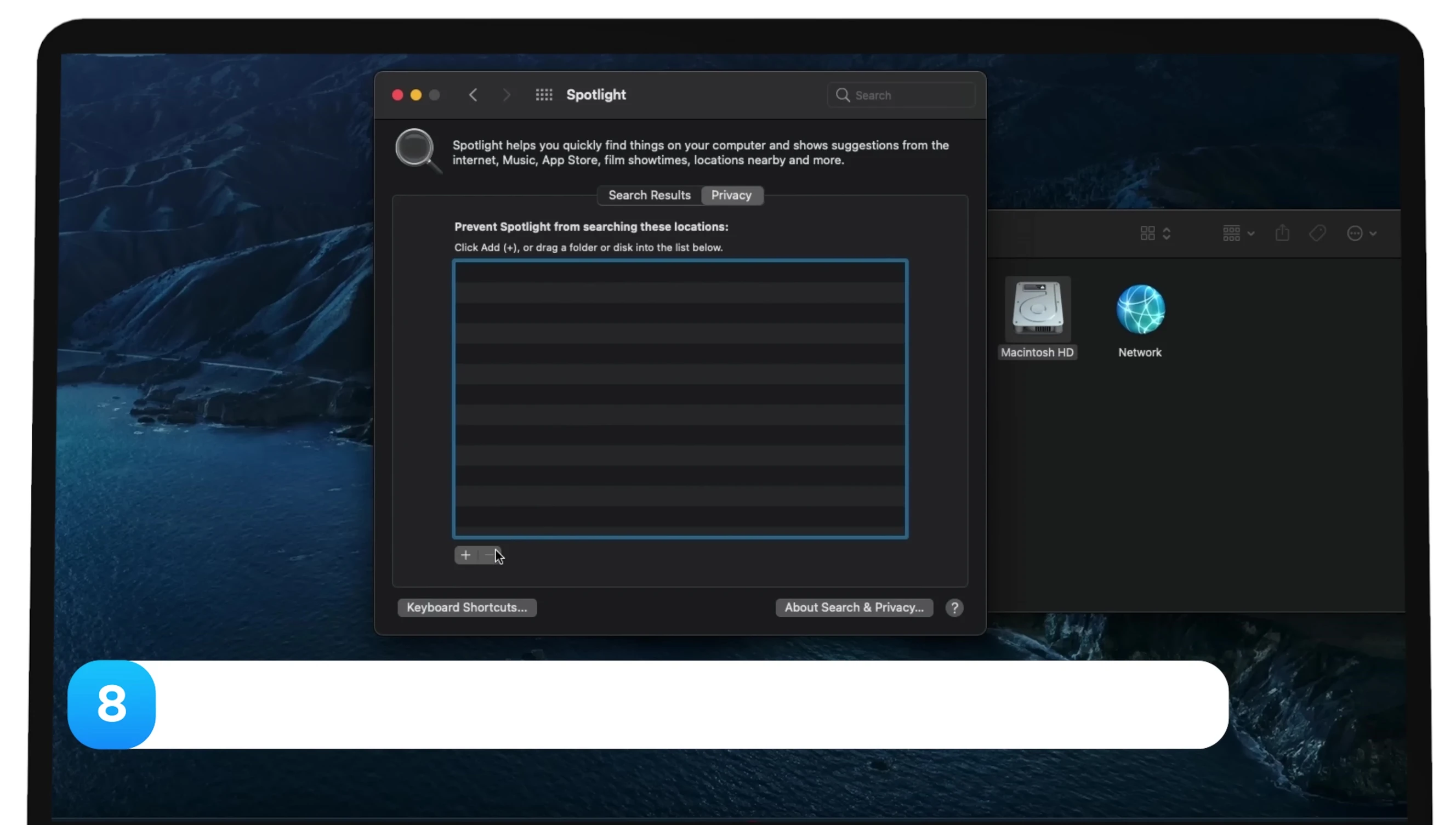Switch to Search Results tab
The height and width of the screenshot is (825, 1456).
coord(649,196)
